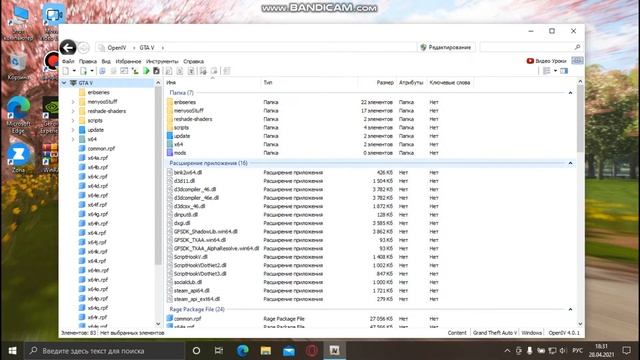Toggle the preview pane icon
Image resolution: width=640 pixels, height=360 pixels.
(x=564, y=71)
